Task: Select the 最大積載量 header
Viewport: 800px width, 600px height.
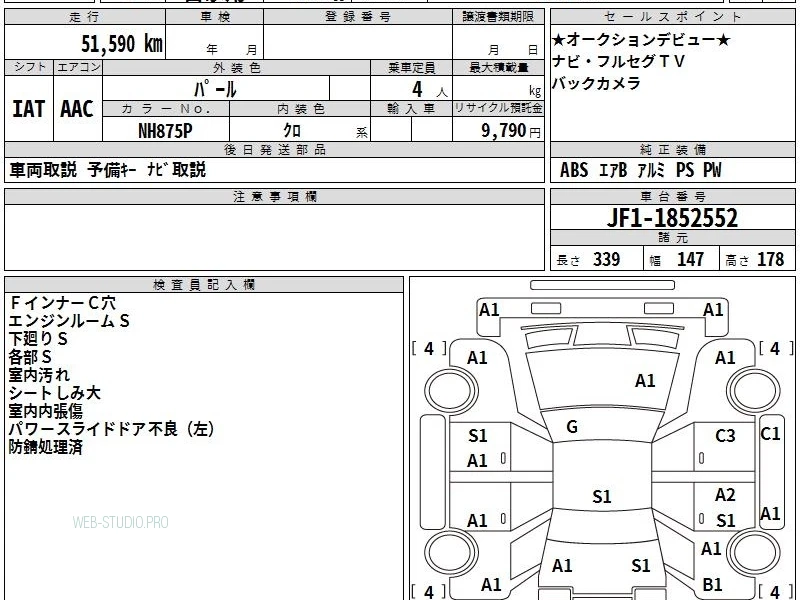Action: [x=498, y=67]
